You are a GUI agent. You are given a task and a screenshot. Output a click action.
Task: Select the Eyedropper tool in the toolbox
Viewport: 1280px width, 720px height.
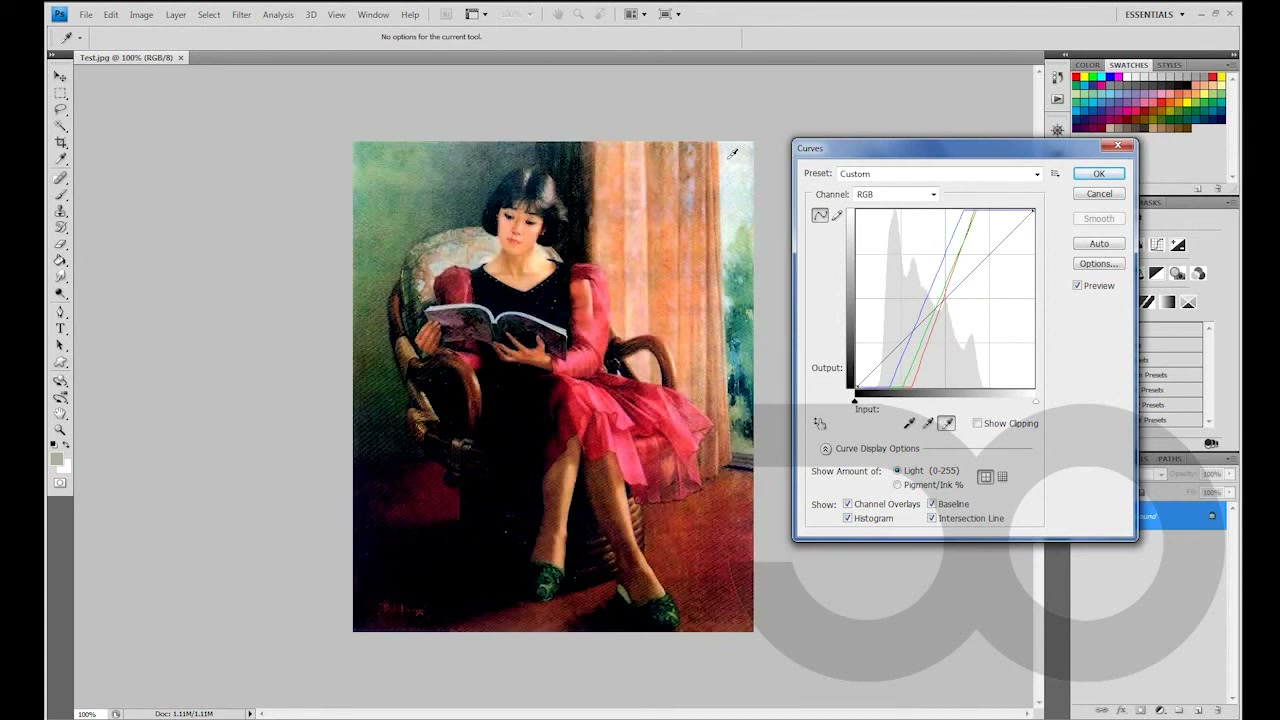point(60,160)
